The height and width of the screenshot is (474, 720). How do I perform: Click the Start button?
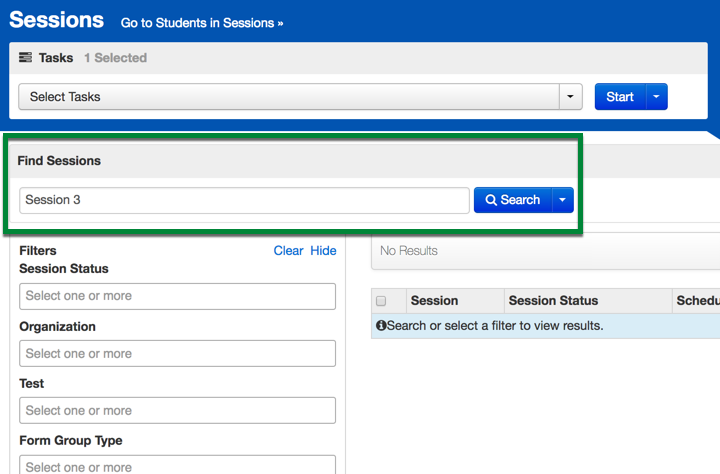click(620, 97)
